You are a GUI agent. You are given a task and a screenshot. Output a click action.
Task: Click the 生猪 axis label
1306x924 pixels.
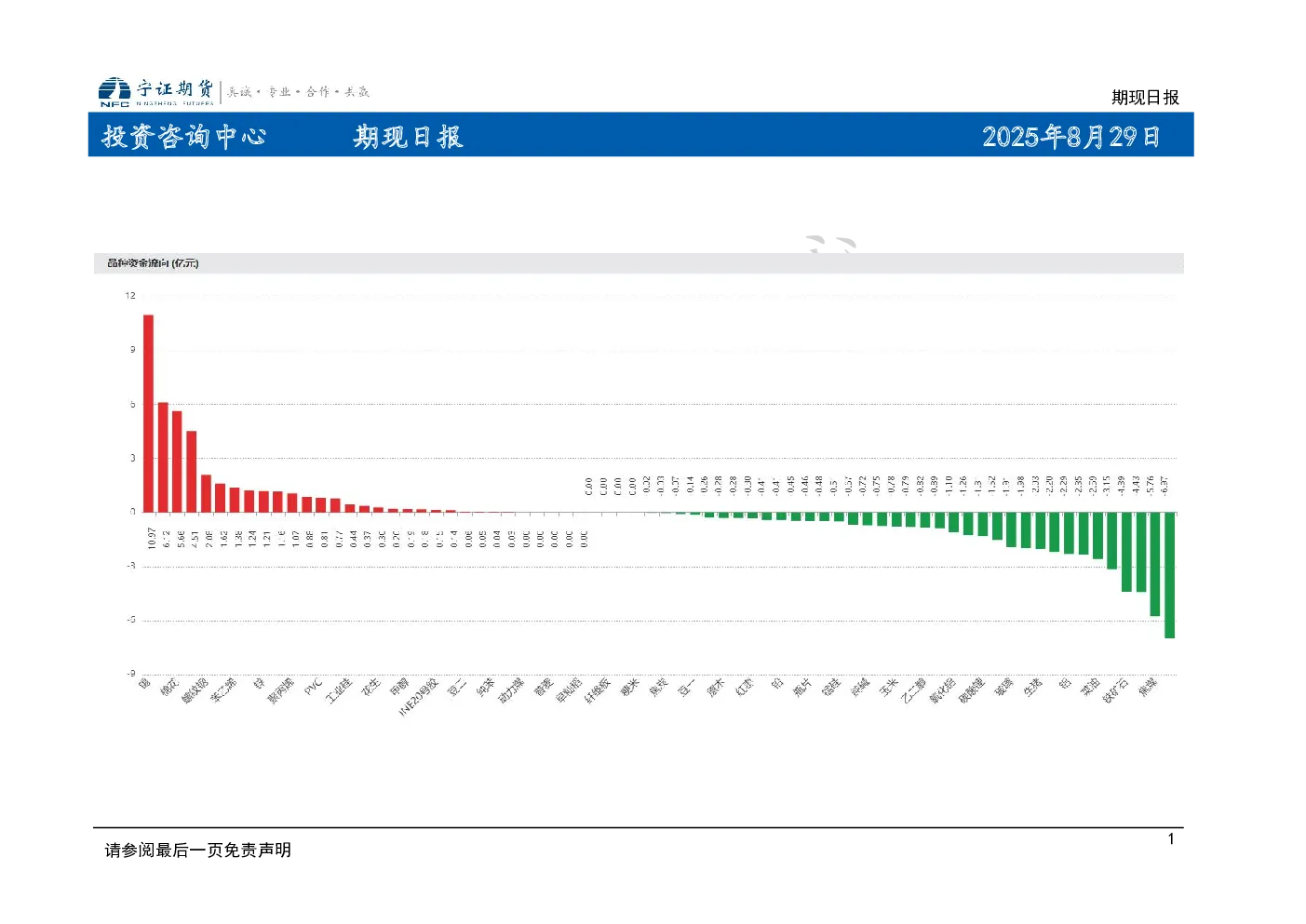(1033, 688)
